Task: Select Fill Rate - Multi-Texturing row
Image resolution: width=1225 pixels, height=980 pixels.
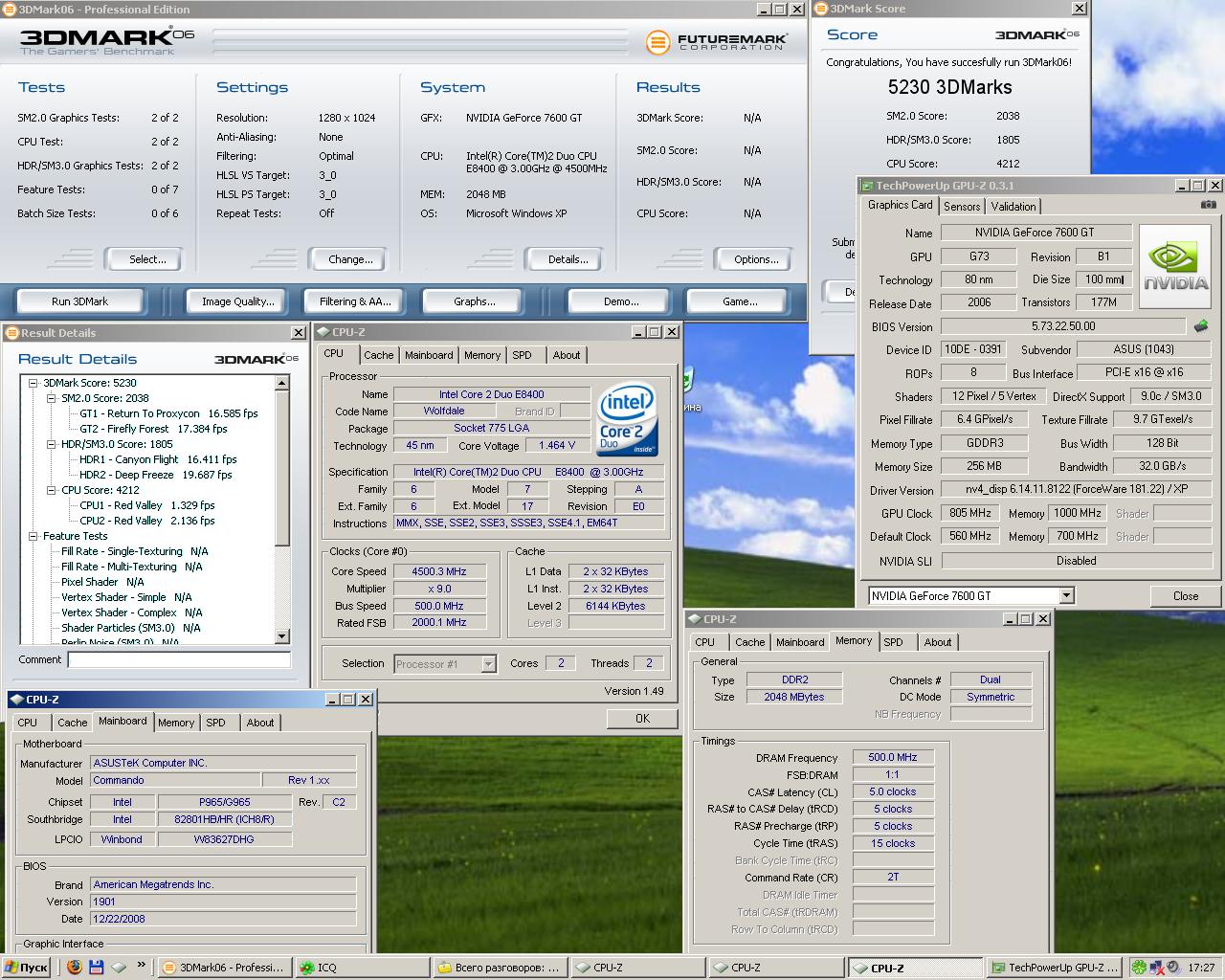Action: pos(132,567)
